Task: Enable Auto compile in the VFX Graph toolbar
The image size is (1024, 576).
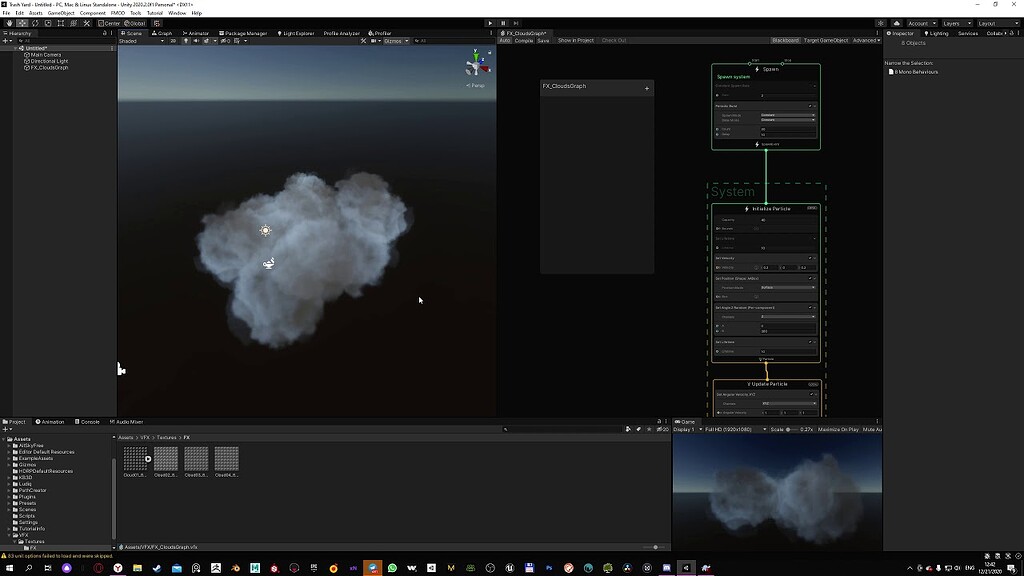Action: click(x=504, y=40)
